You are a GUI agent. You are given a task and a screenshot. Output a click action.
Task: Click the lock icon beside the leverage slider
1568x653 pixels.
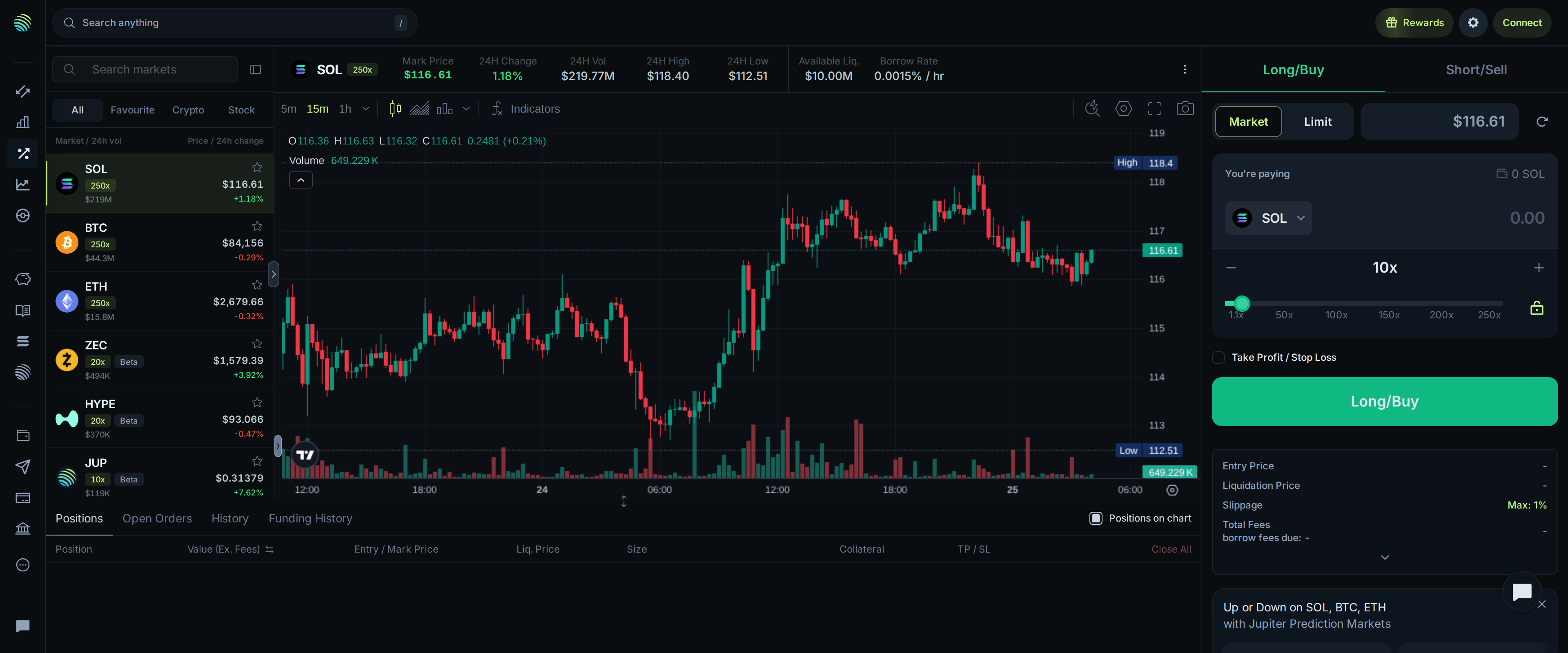[x=1537, y=308]
